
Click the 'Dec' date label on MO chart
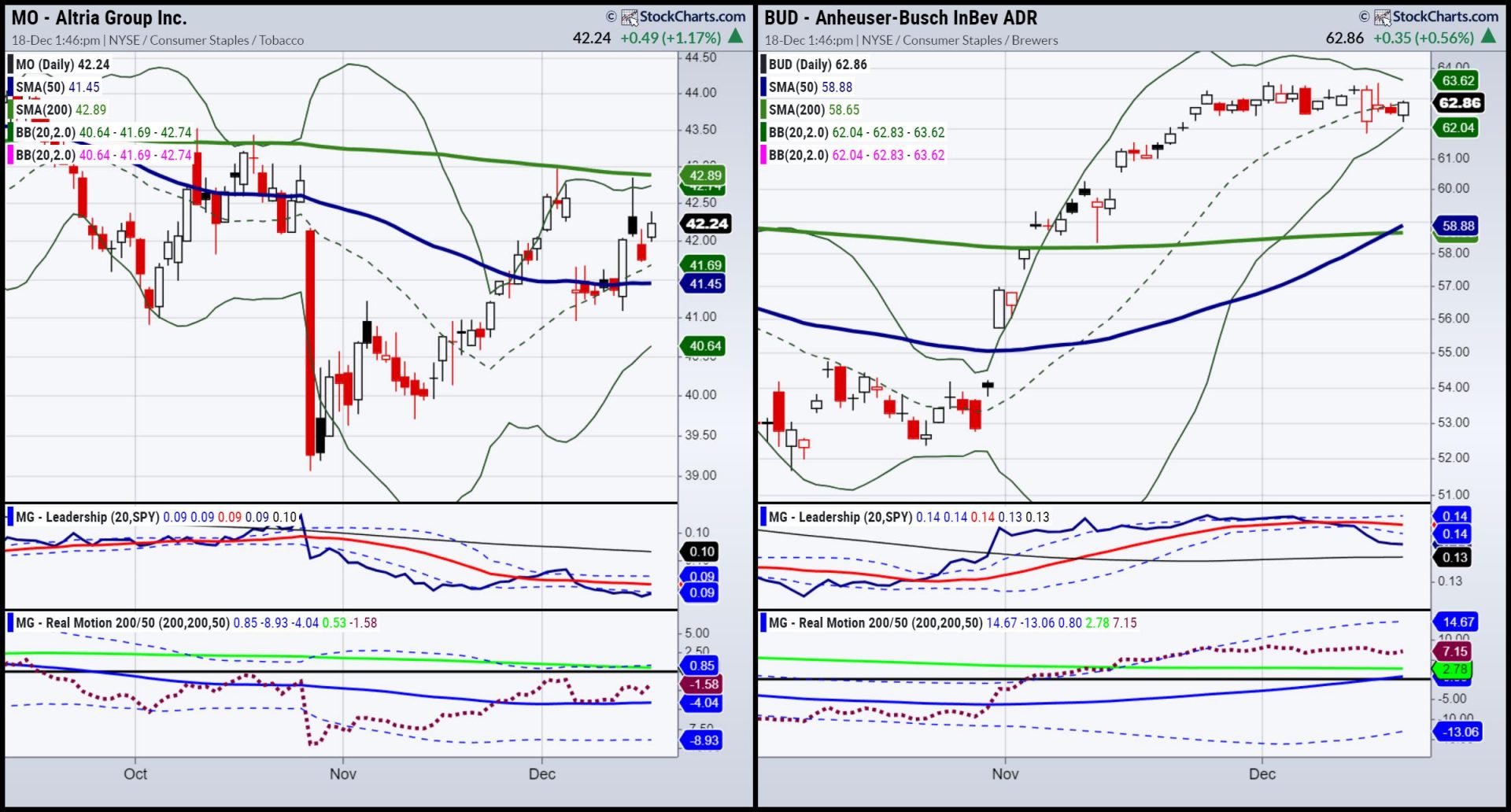coord(542,774)
